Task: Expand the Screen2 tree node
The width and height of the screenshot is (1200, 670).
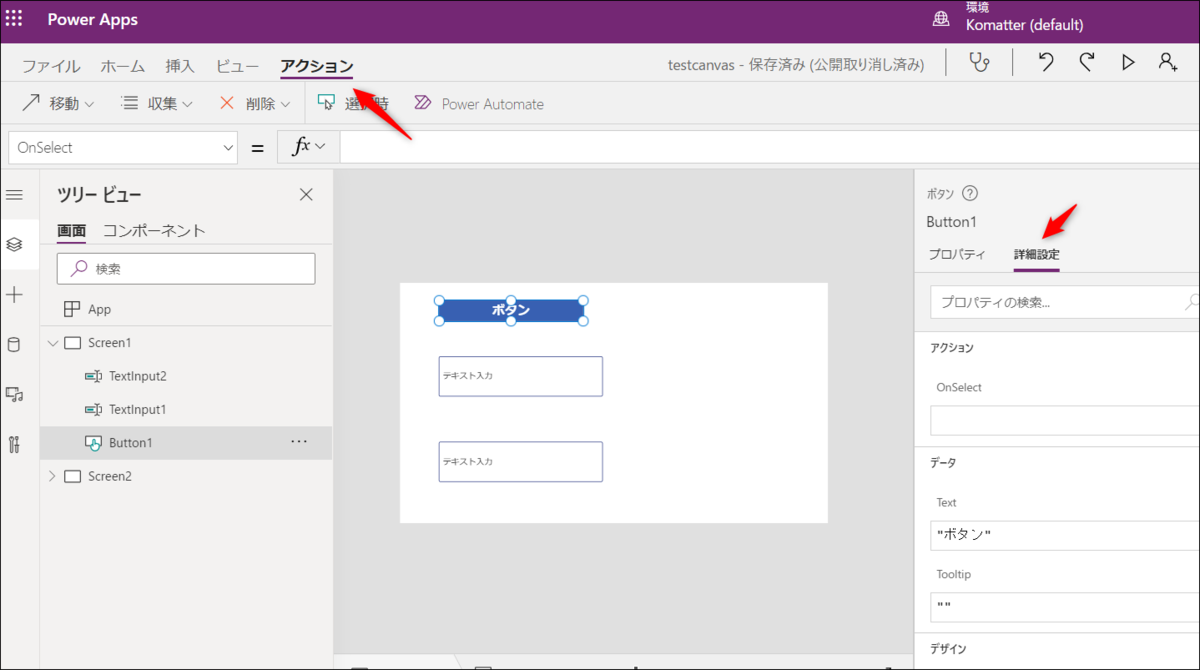Action: (53, 476)
